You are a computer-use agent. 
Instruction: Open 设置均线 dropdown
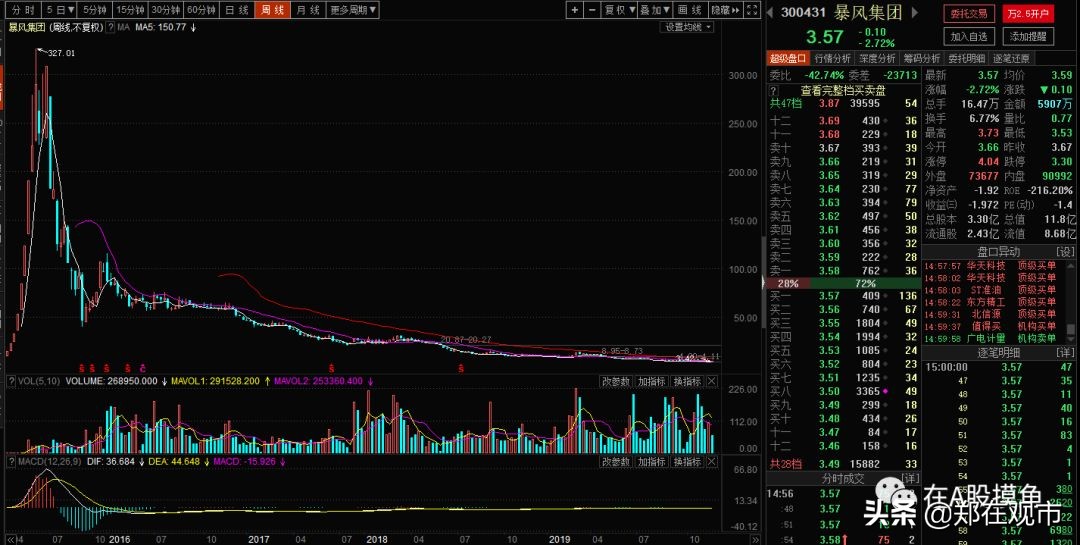point(687,28)
